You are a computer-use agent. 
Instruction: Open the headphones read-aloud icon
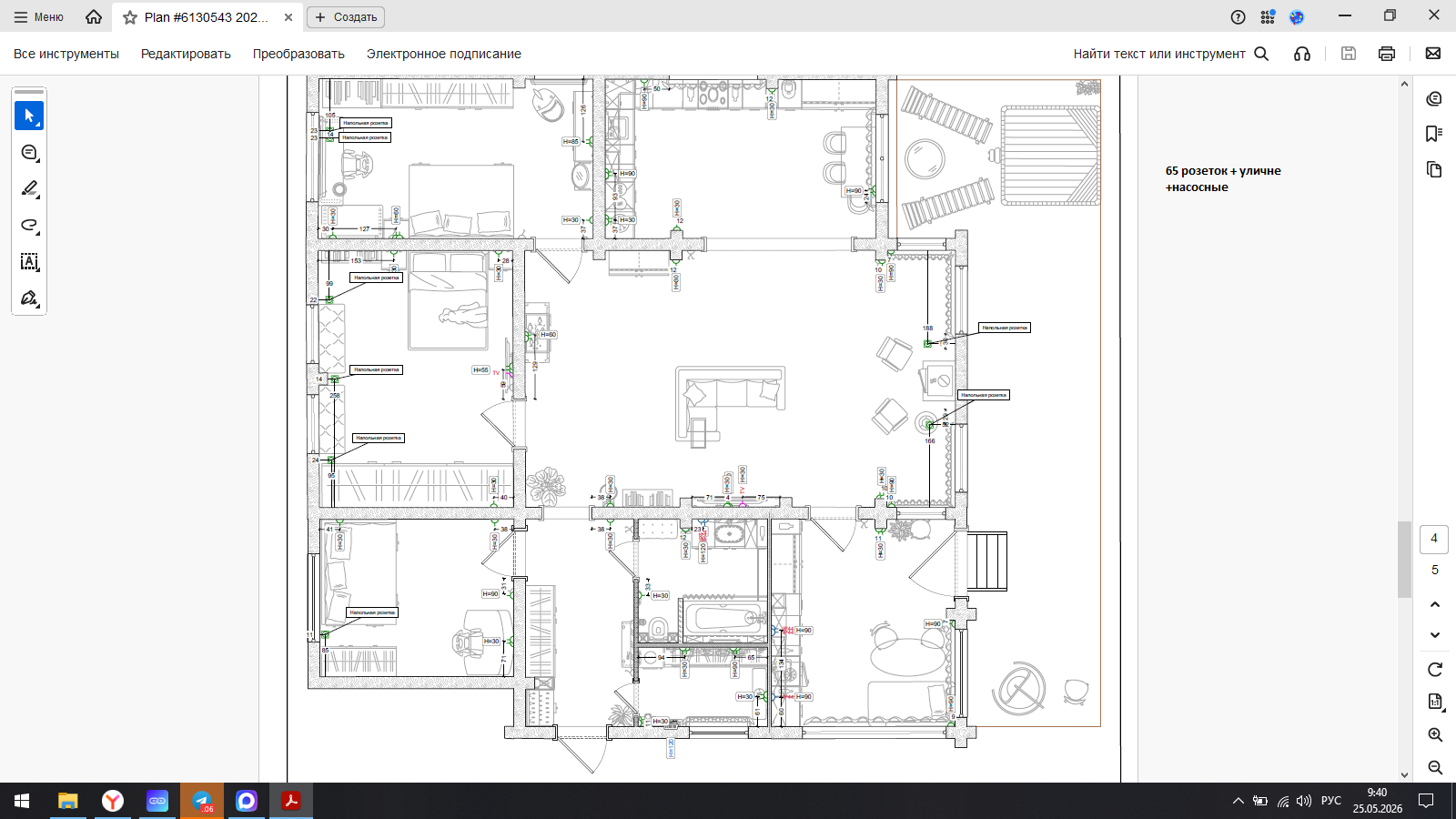coord(1302,54)
